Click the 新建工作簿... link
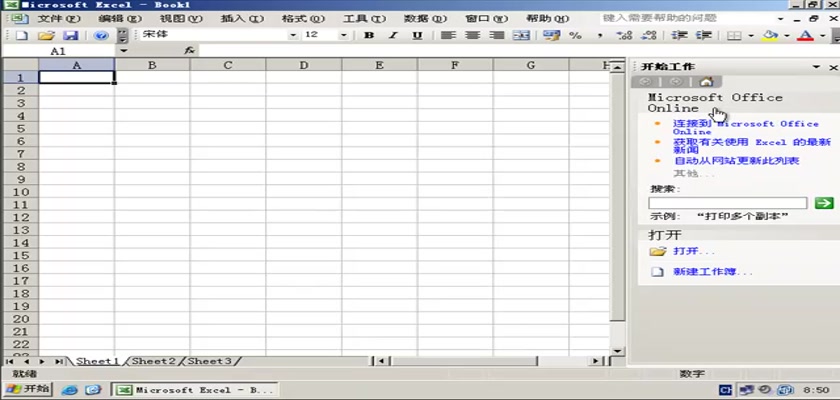 [712, 271]
